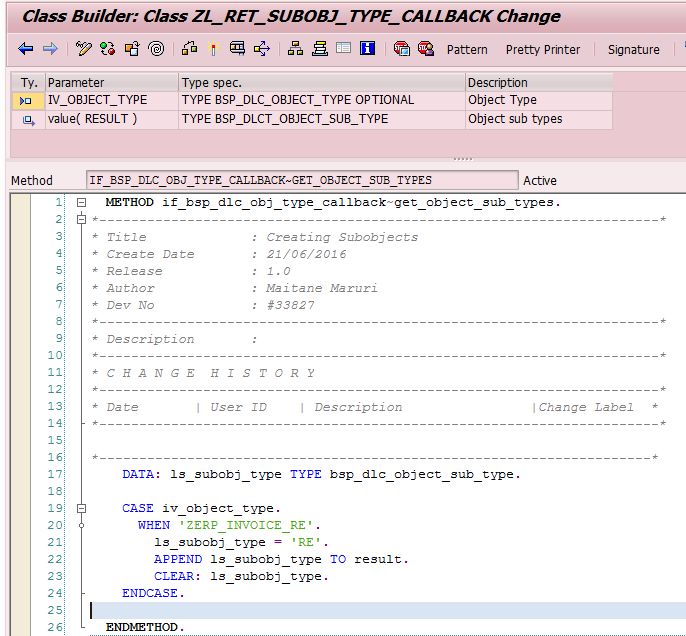
Task: Click ENDCASE on line 24
Action: [150, 594]
